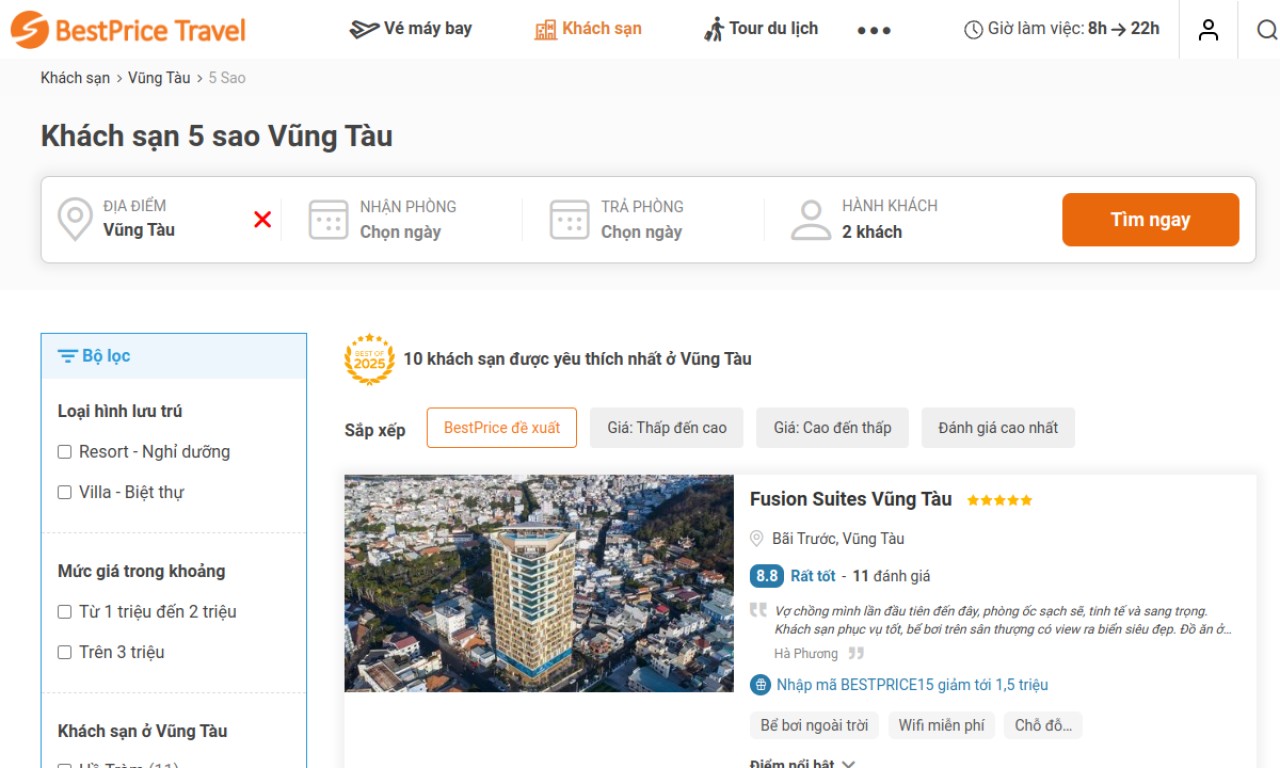Click the Khách sạn ở Vũng Tàu filter heading
The height and width of the screenshot is (768, 1280).
142,731
